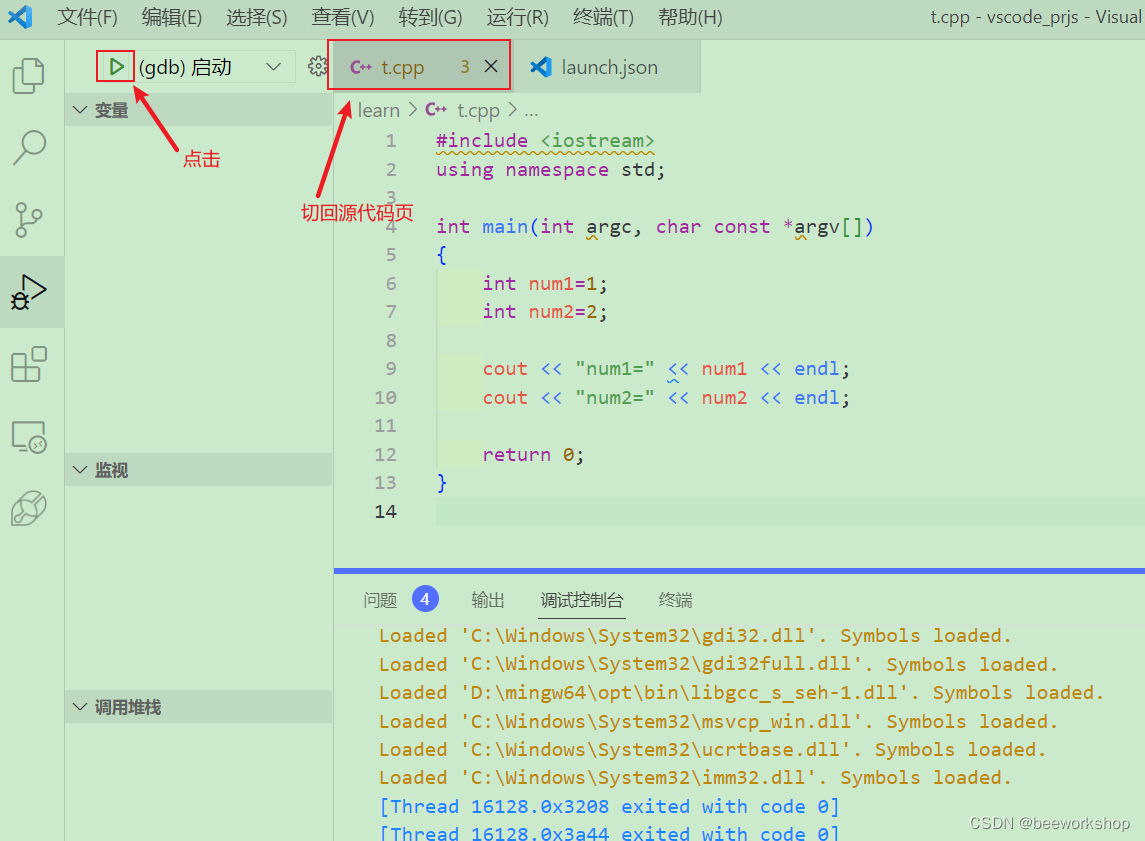Switch to the launch.json editor tab
Screen dimensions: 1145x841
[x=607, y=66]
